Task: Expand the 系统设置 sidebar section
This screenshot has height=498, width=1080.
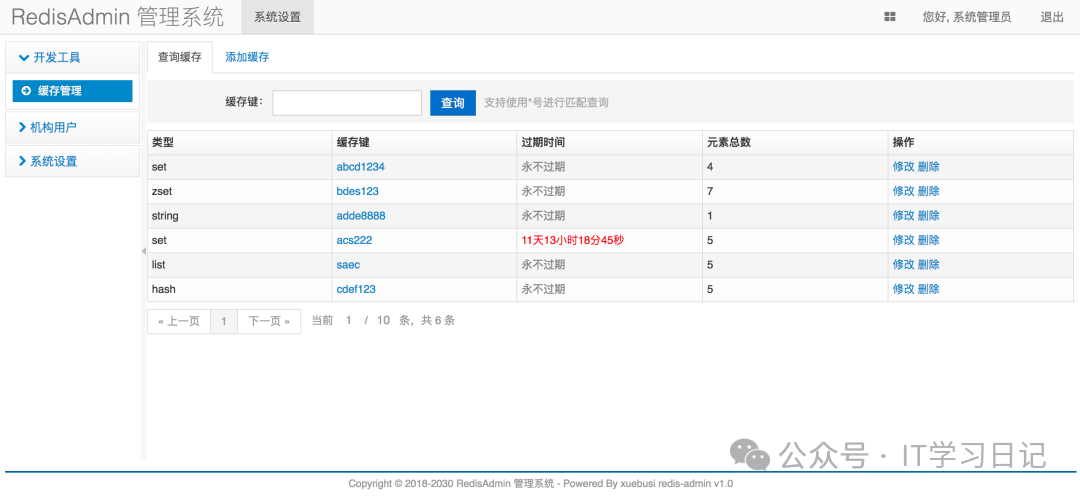Action: (53, 161)
